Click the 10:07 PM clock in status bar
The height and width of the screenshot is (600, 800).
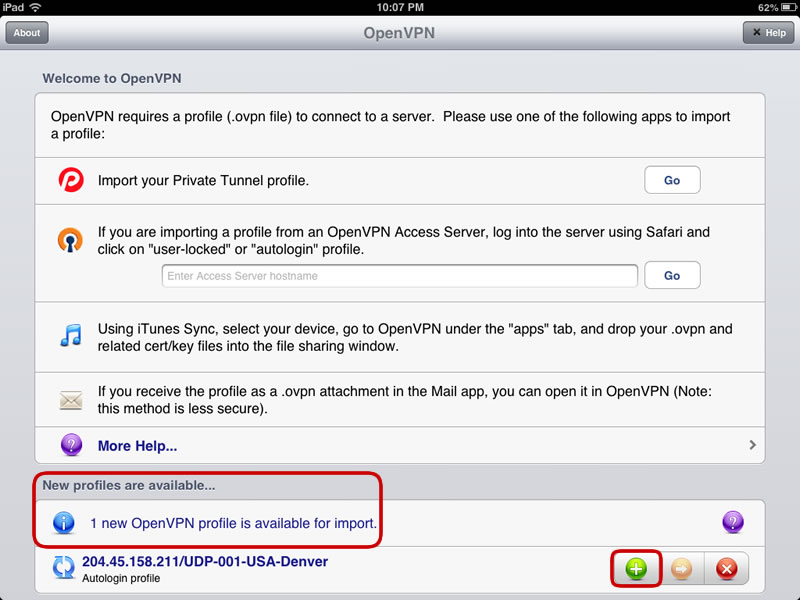click(400, 7)
